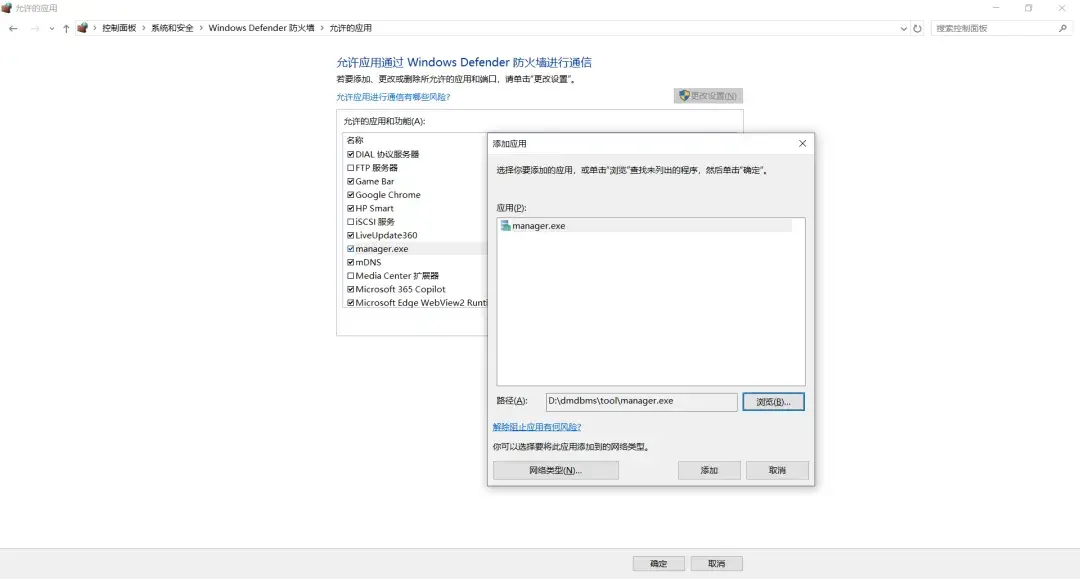The width and height of the screenshot is (1080, 579).
Task: Enable the iSCSI service checkbox
Action: 351,222
